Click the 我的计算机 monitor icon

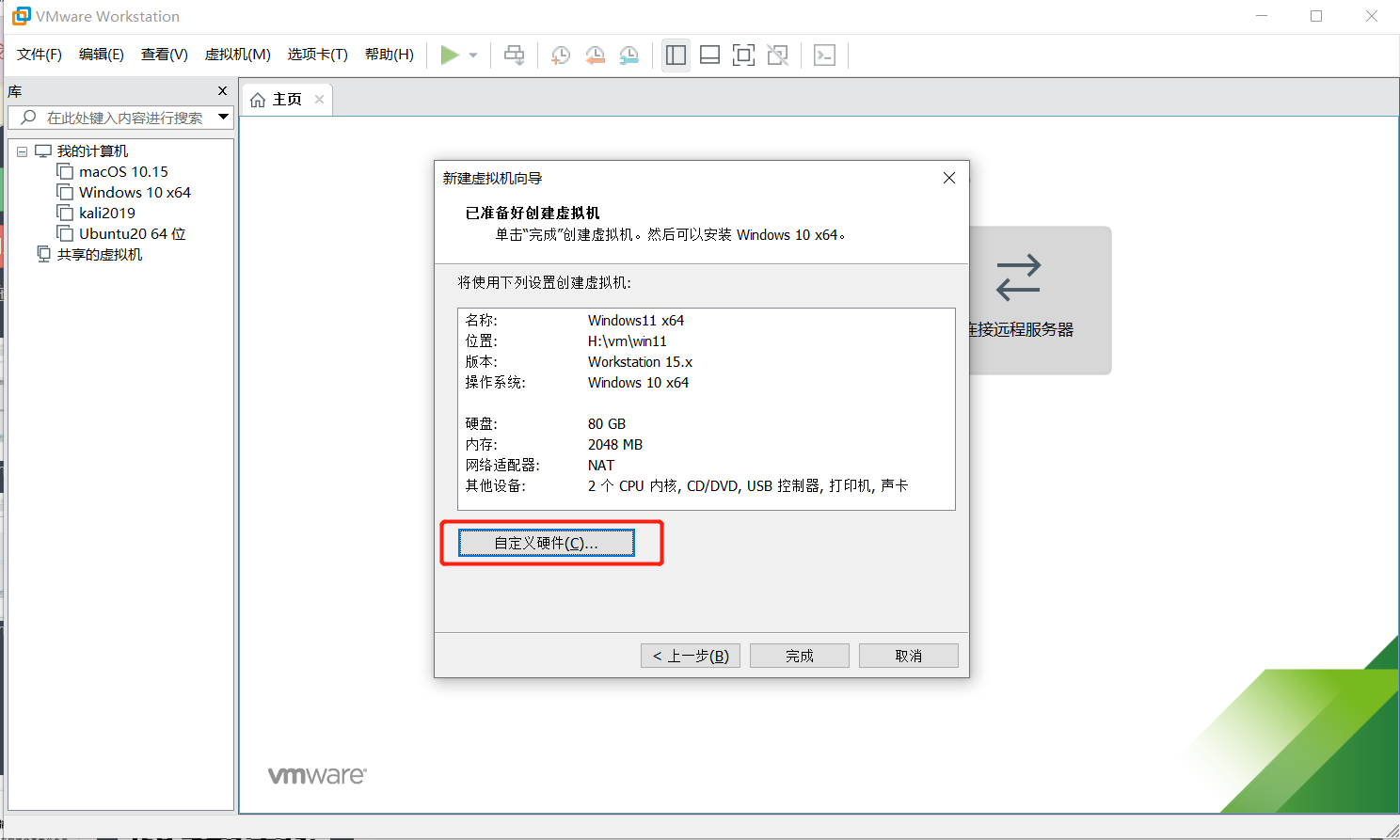[43, 151]
